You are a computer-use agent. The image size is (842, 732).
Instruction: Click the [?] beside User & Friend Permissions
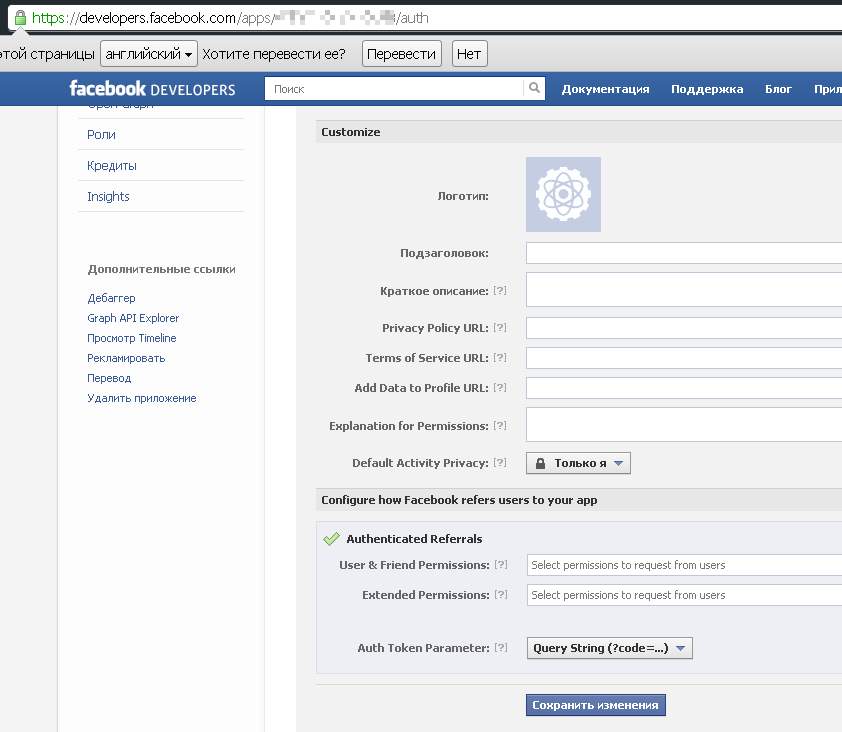pos(498,564)
